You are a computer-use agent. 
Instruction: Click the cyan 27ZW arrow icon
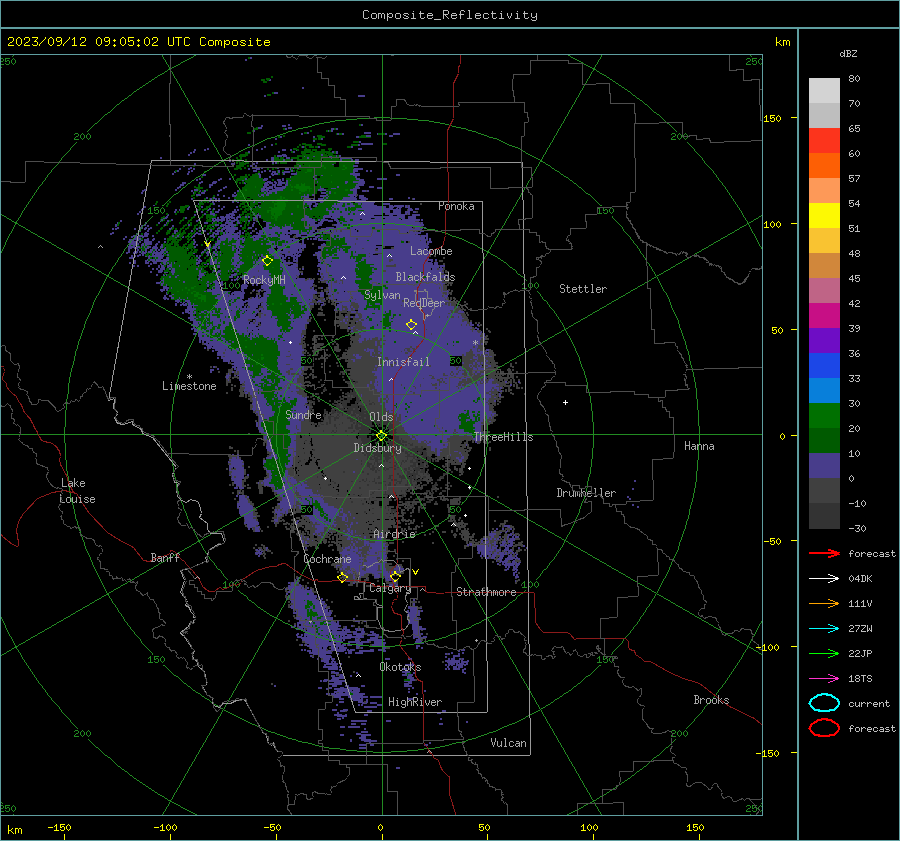824,629
